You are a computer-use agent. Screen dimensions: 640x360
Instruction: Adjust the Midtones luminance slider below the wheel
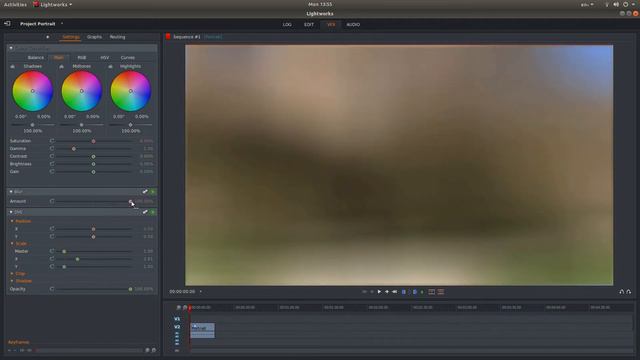[82, 124]
